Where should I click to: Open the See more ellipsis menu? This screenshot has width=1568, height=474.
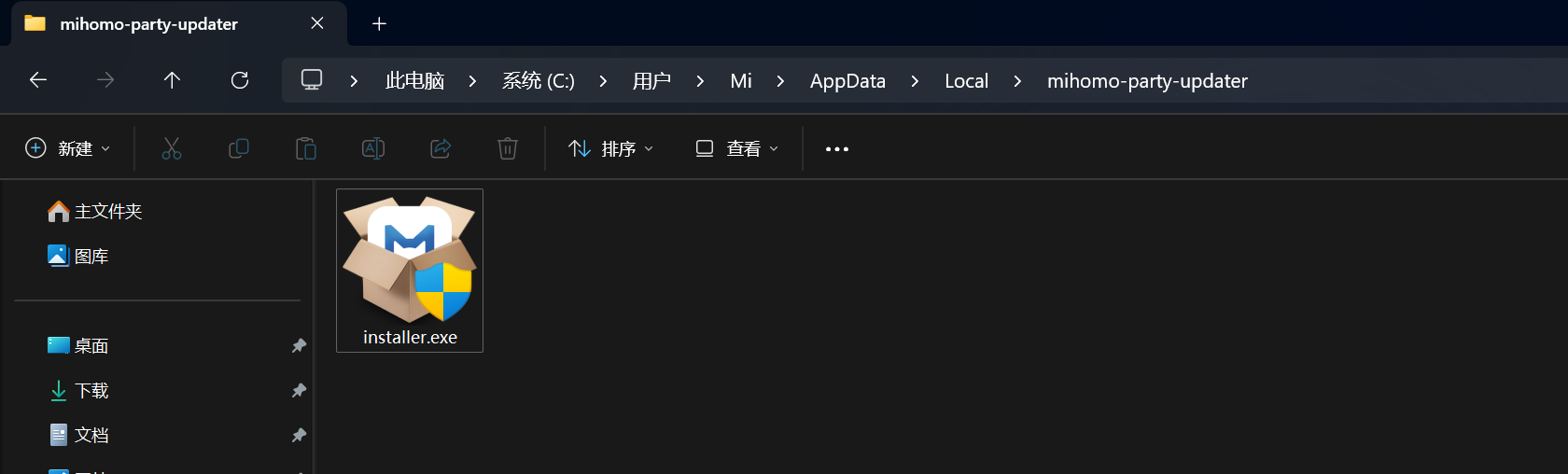(x=837, y=148)
